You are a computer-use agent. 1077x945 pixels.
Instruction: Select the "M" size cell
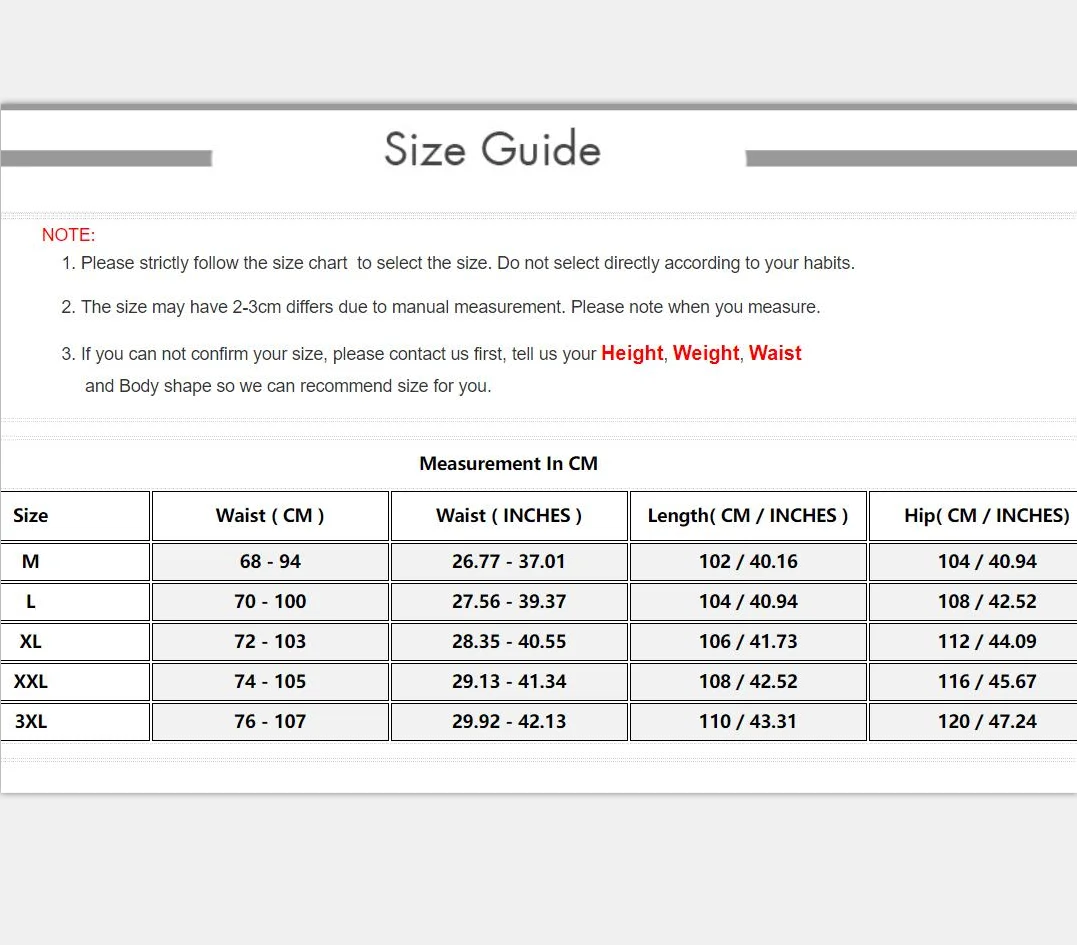pos(75,562)
